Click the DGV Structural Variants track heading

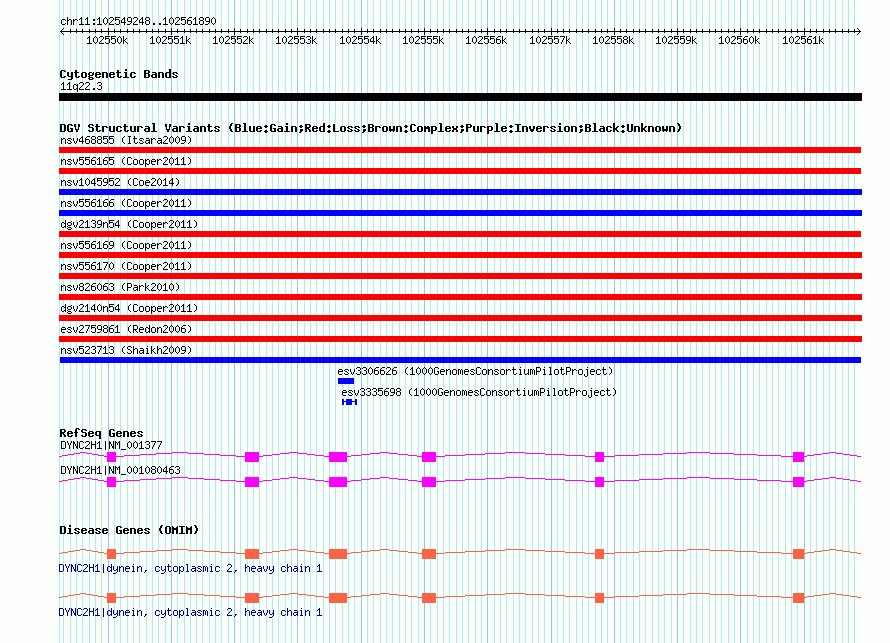coord(370,128)
